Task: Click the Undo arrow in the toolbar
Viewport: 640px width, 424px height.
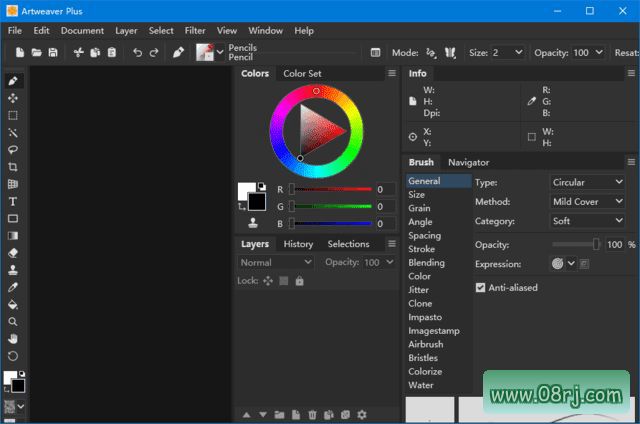Action: click(137, 52)
